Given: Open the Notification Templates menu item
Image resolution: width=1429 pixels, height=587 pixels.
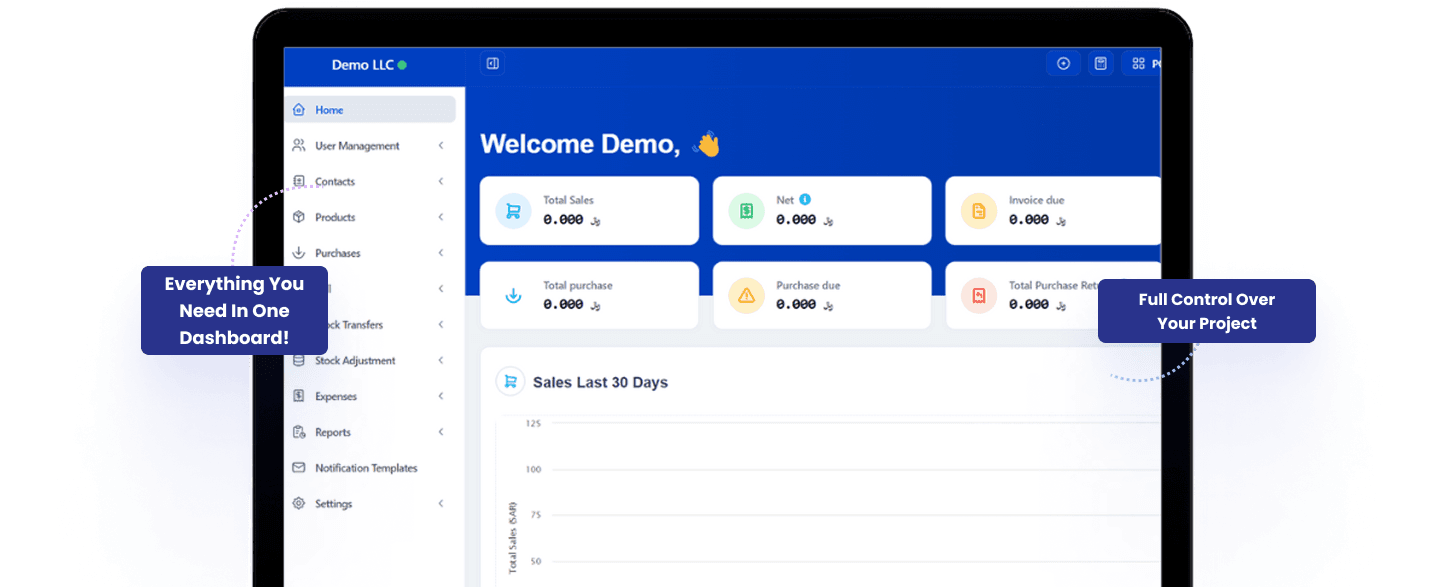Looking at the screenshot, I should pos(369,468).
